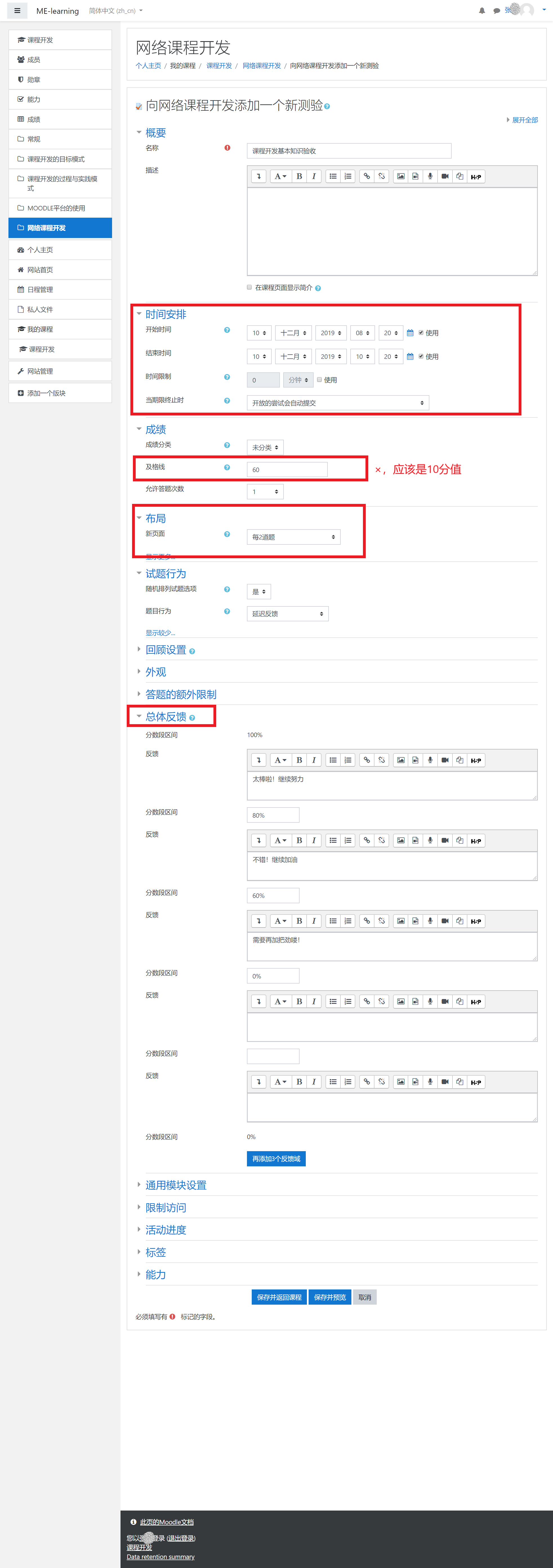The image size is (553, 1568).
Task: Click record audio microphone in description editor
Action: 430,177
